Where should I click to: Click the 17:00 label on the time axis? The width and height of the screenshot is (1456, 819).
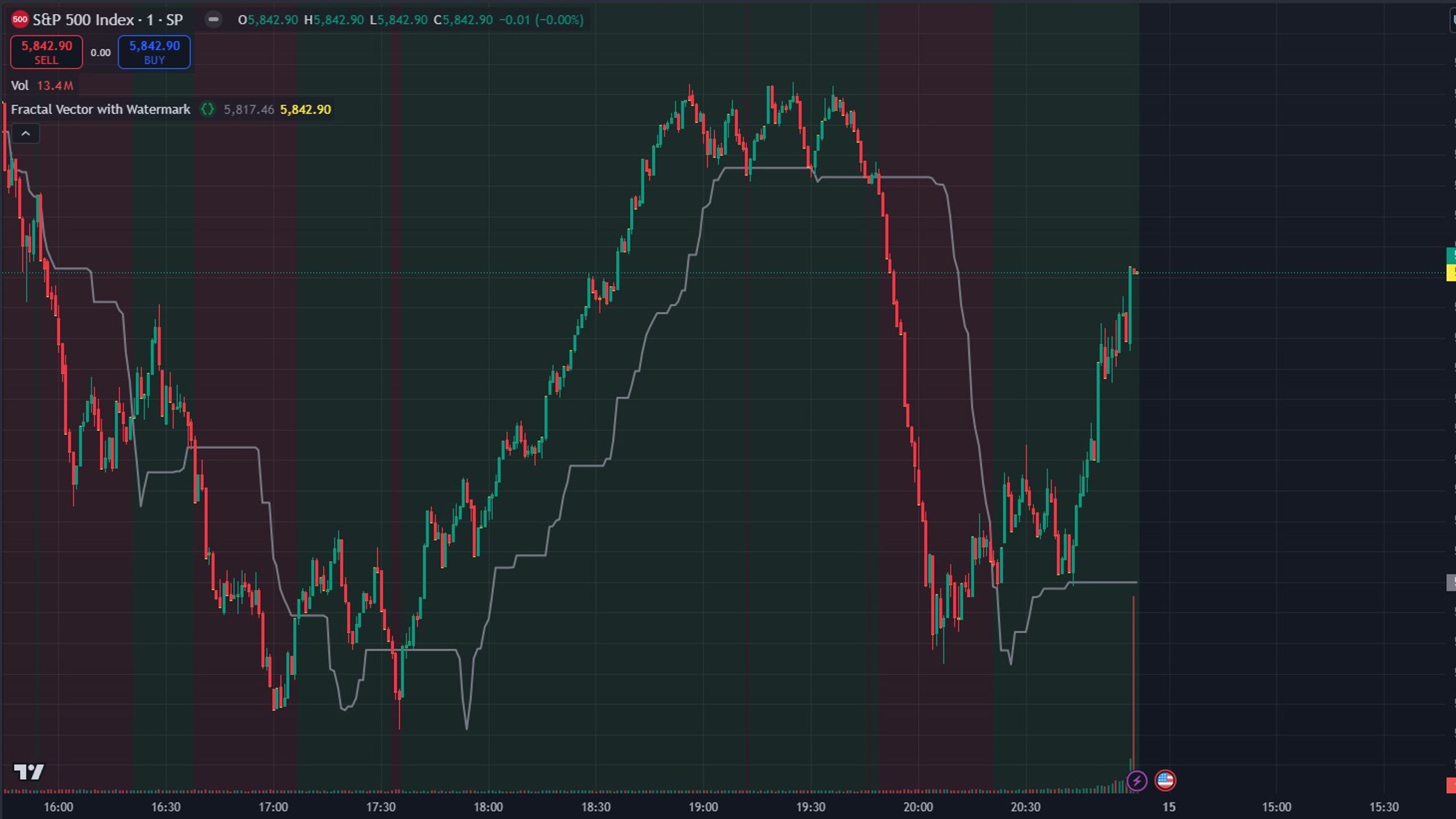coord(273,807)
